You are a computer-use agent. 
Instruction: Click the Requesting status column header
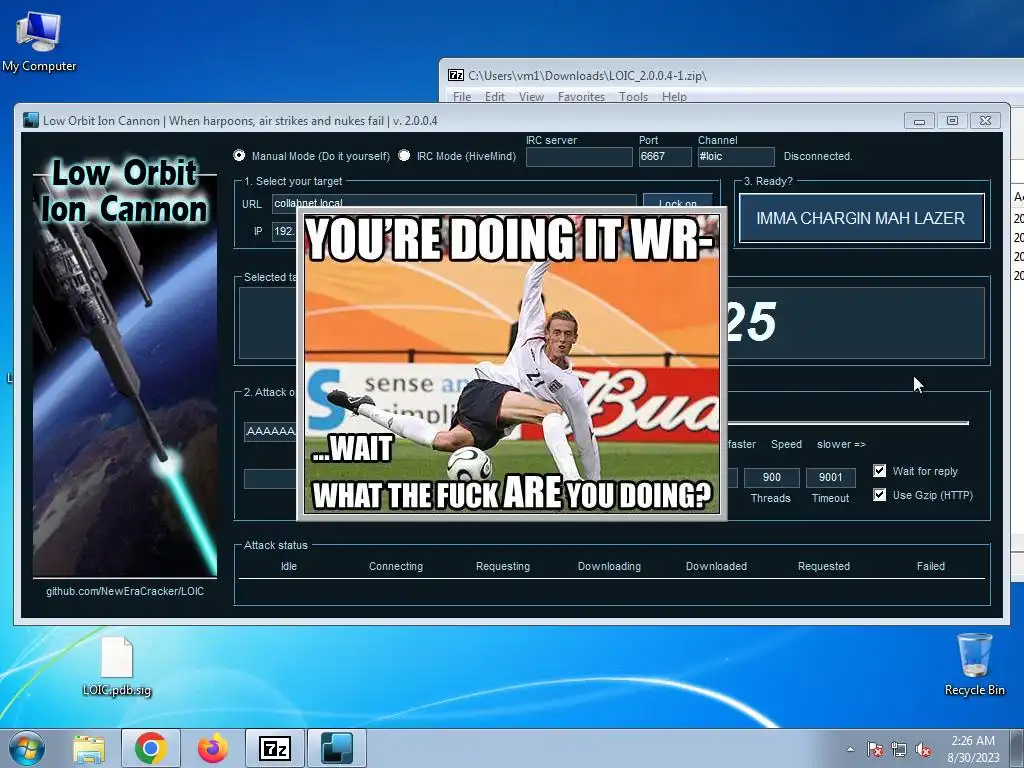coord(503,566)
